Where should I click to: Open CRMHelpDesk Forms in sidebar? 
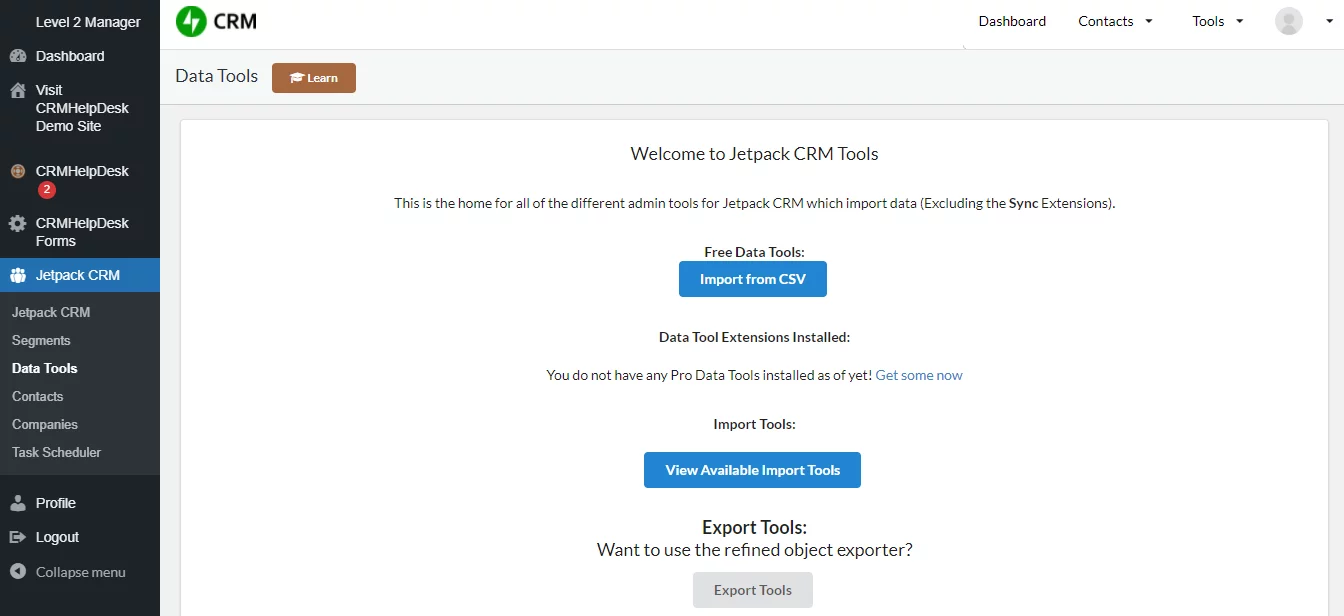[80, 232]
